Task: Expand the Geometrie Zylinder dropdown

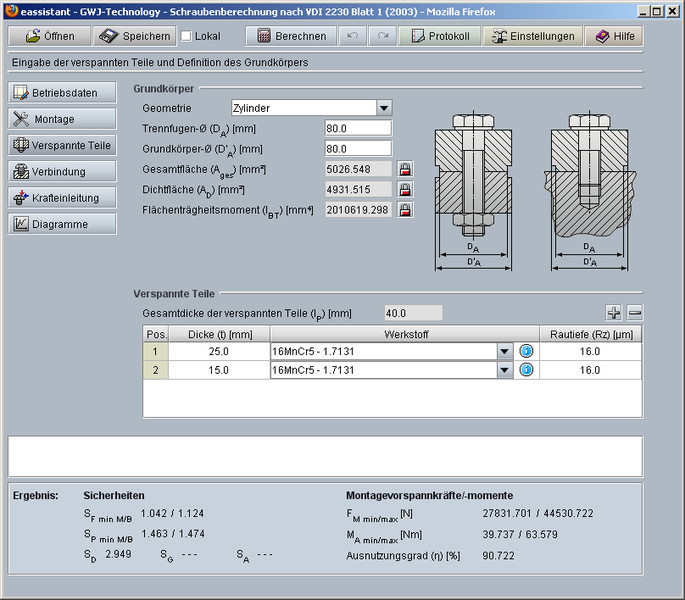Action: coord(384,108)
